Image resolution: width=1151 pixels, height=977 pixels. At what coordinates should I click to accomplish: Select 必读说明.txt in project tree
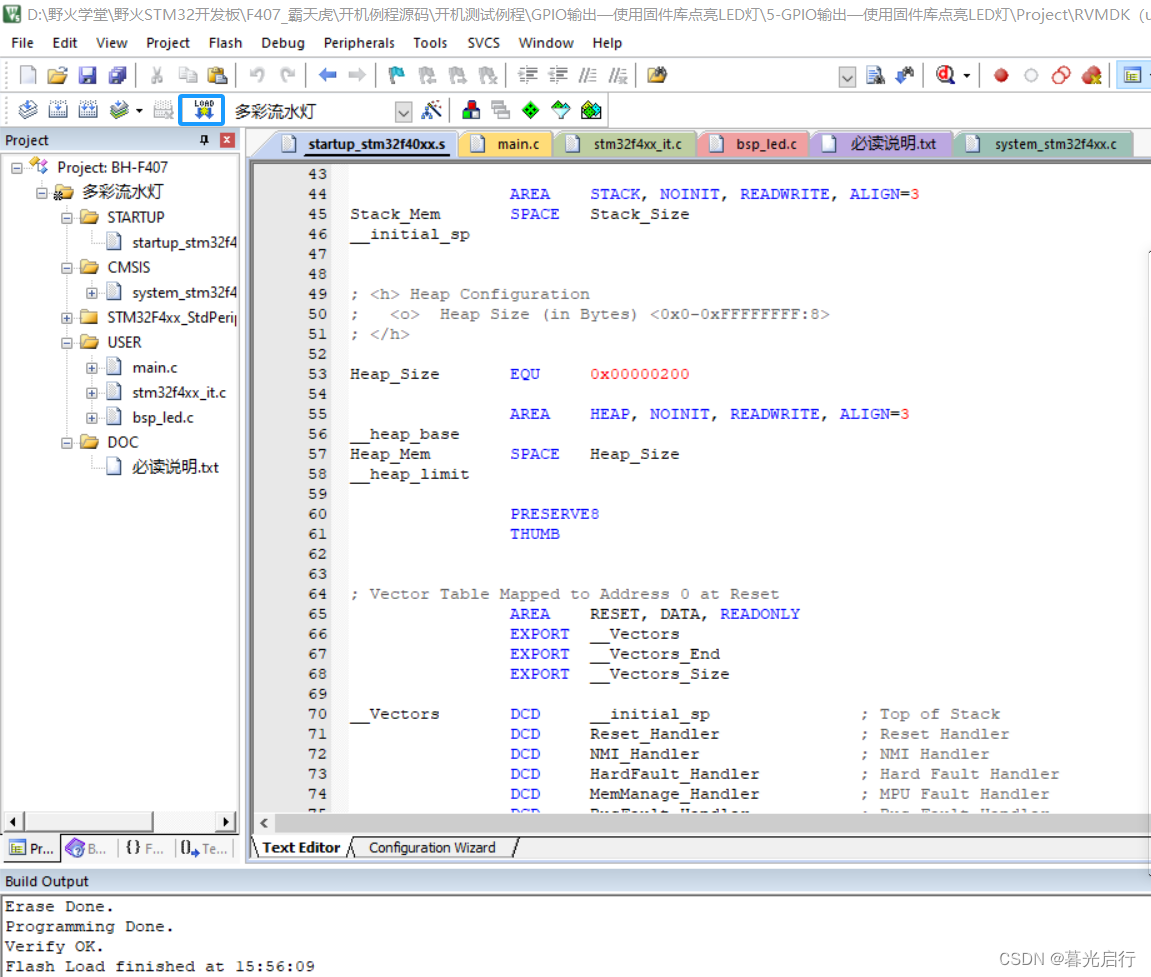(x=175, y=467)
